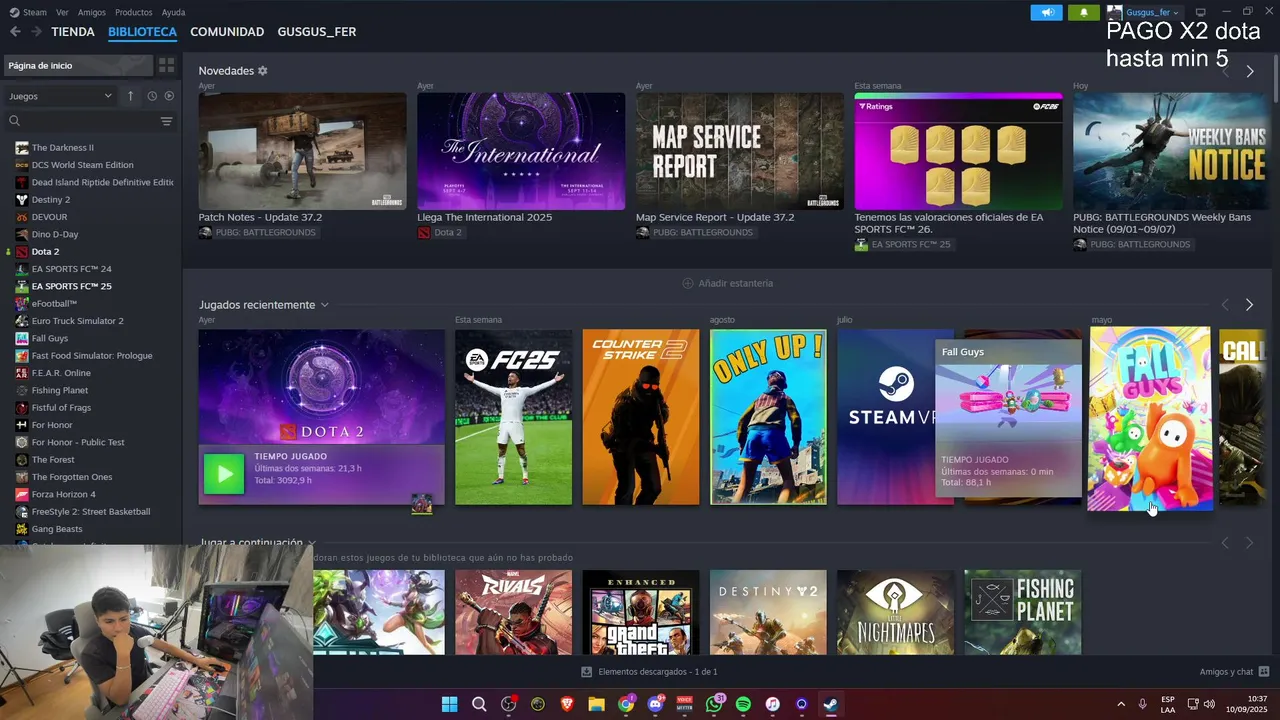Viewport: 1280px width, 720px height.
Task: Open the Little Nightmares cover
Action: pyautogui.click(x=895, y=612)
